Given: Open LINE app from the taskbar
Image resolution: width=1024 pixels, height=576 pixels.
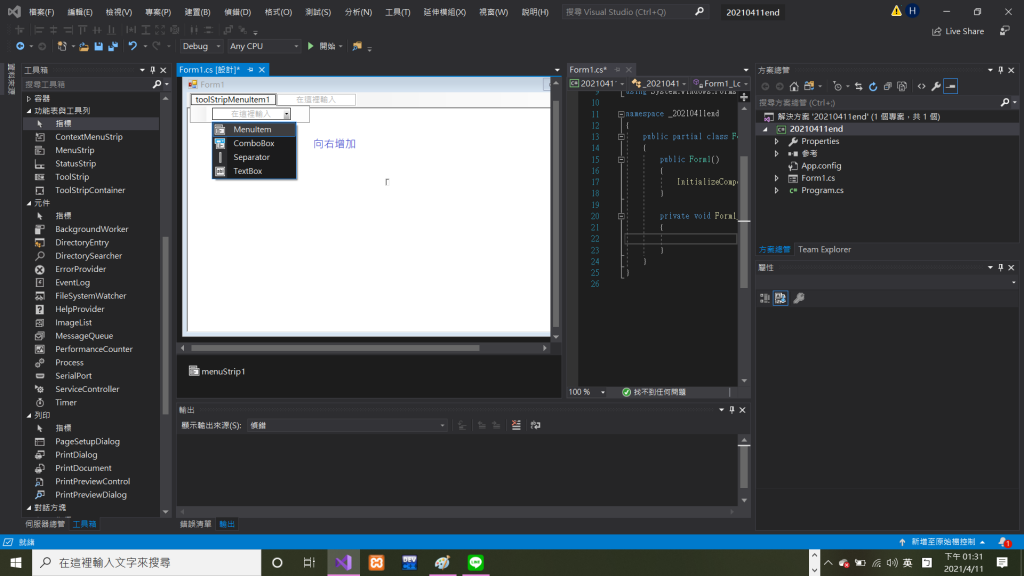Looking at the screenshot, I should coord(475,562).
